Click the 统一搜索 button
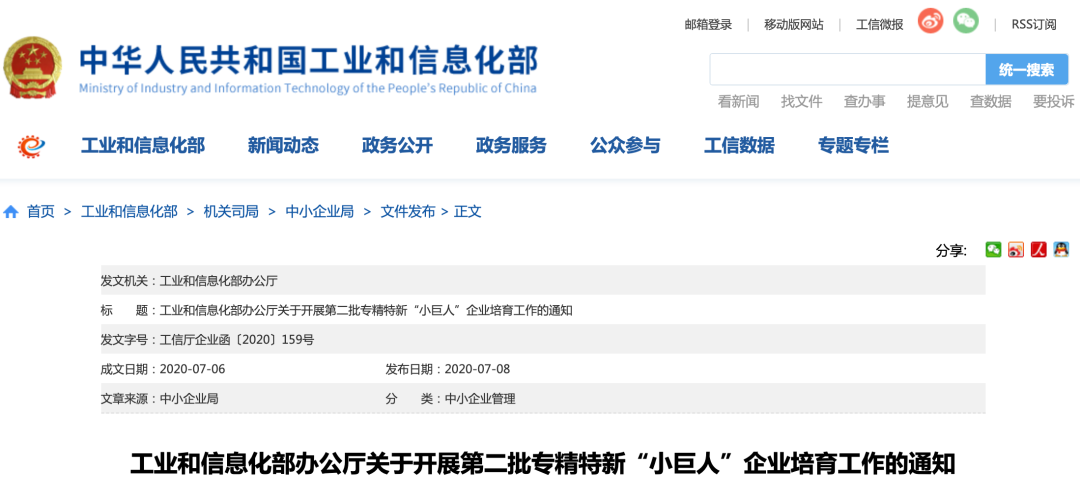1080x499 pixels. (1026, 70)
